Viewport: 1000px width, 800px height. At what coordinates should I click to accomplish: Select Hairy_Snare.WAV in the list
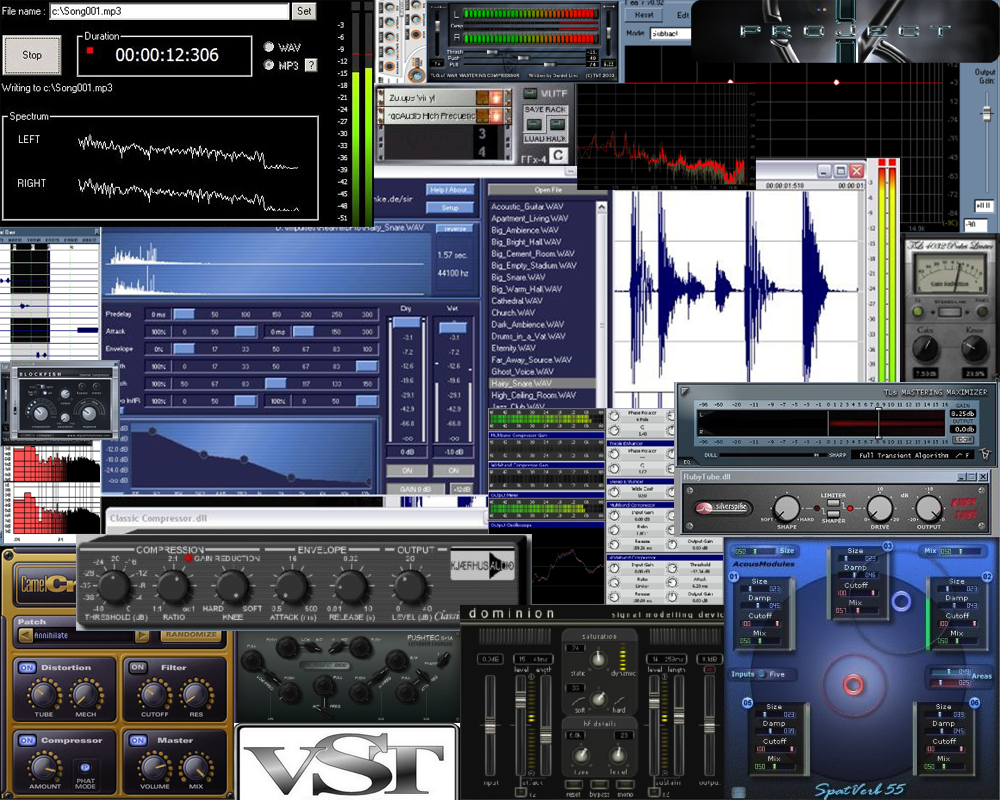(x=541, y=383)
